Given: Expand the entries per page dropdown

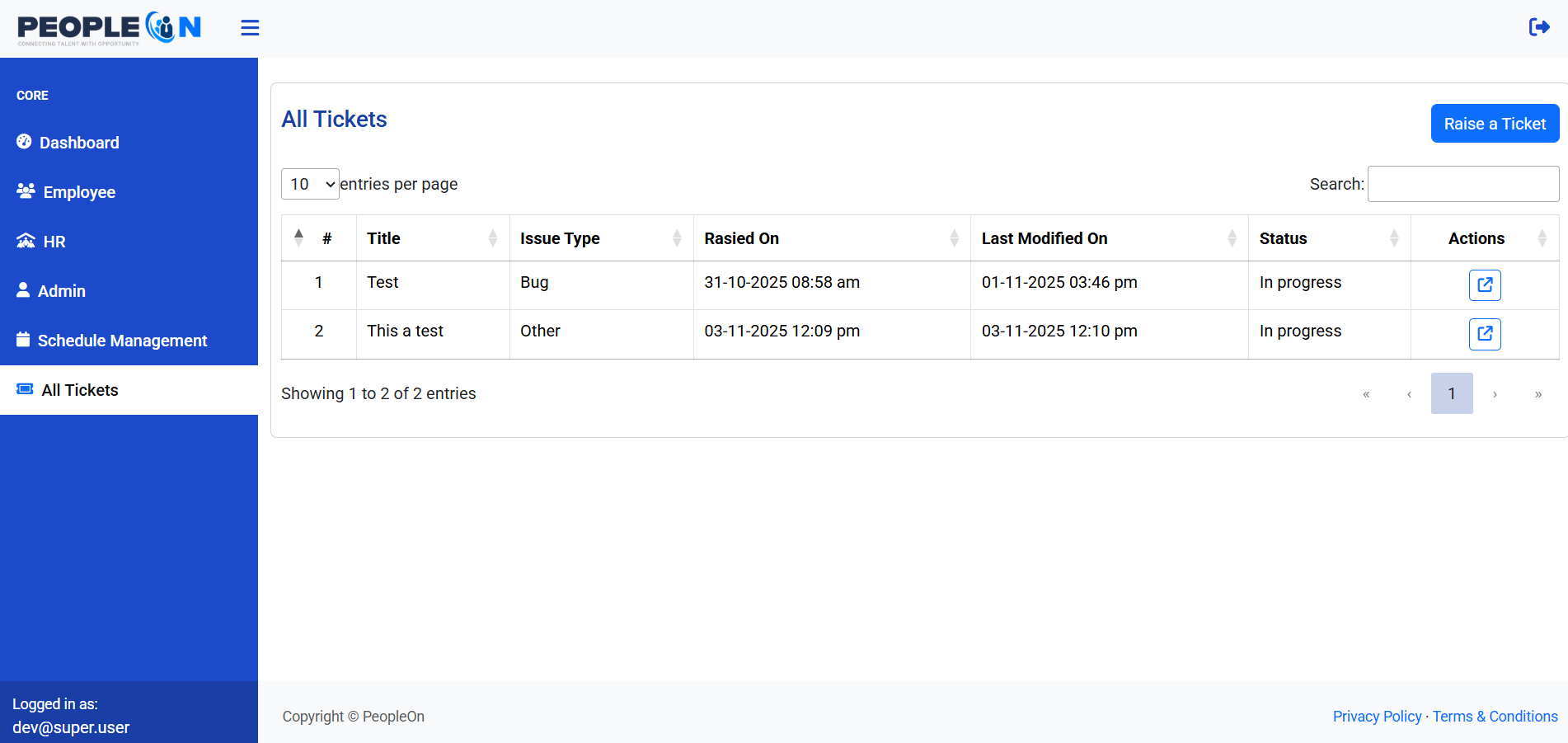Looking at the screenshot, I should 310,184.
